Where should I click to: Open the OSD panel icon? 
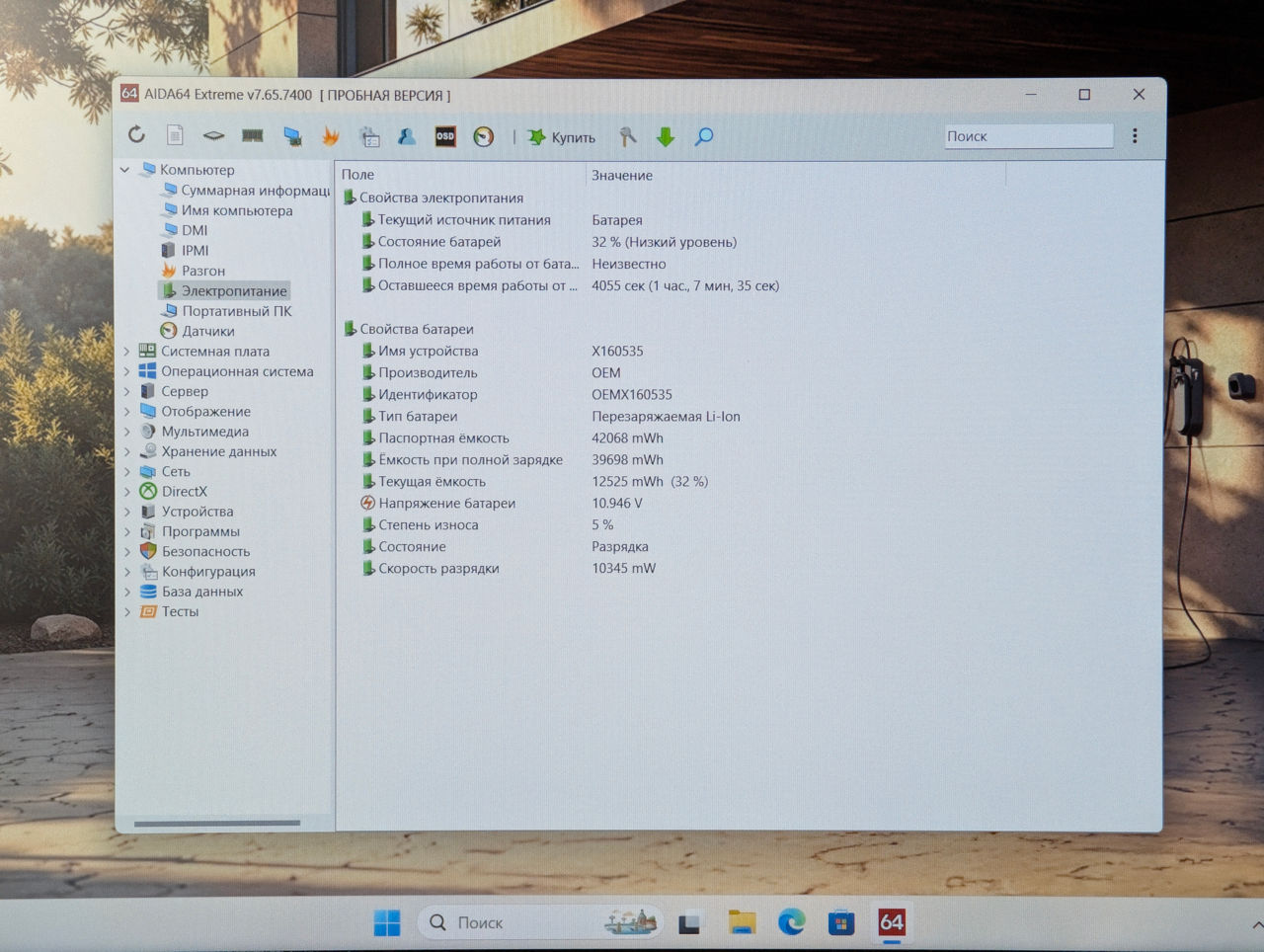(445, 136)
